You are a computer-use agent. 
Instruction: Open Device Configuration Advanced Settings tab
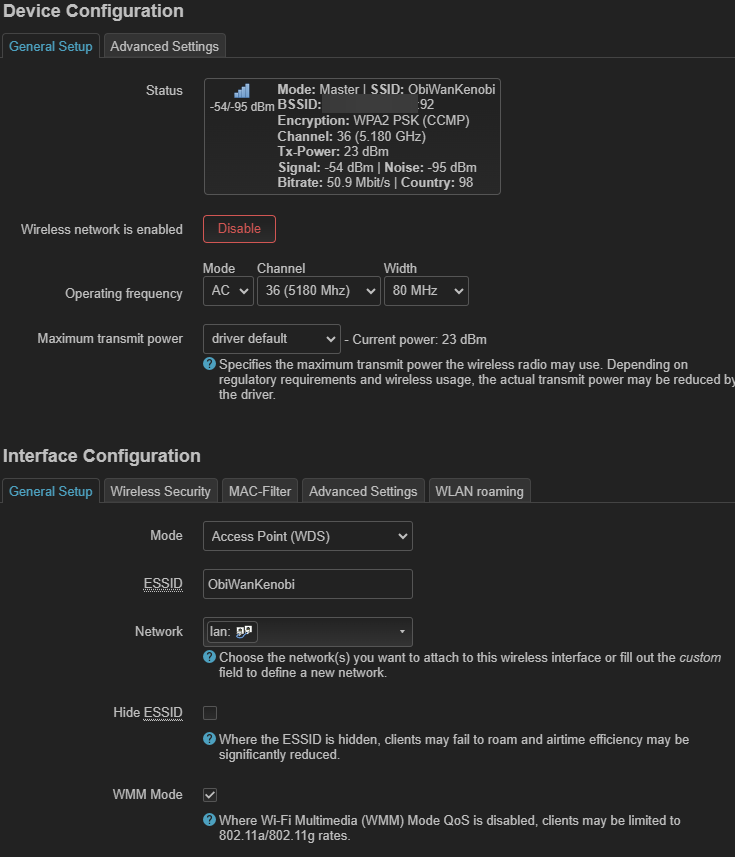(164, 46)
